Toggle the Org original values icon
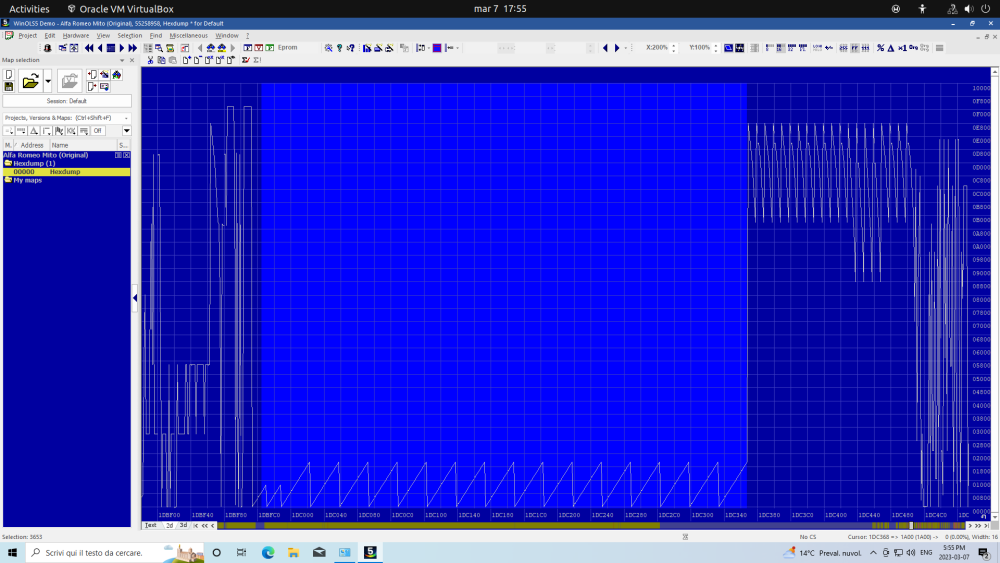 point(913,48)
